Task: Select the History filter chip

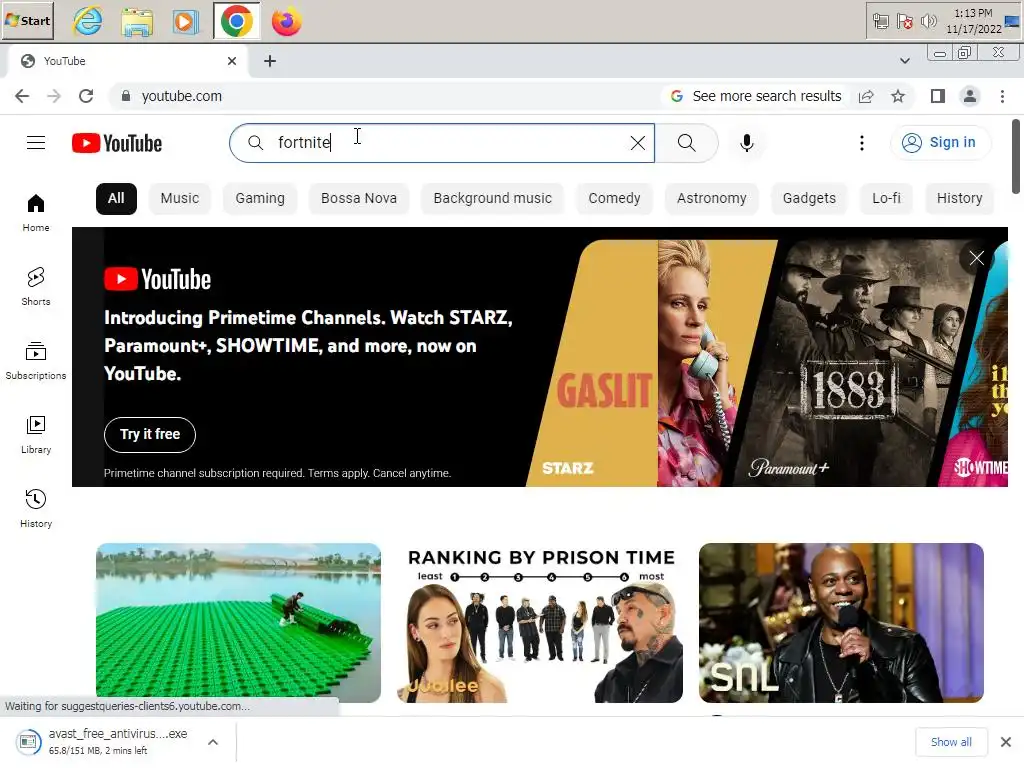Action: pyautogui.click(x=959, y=199)
